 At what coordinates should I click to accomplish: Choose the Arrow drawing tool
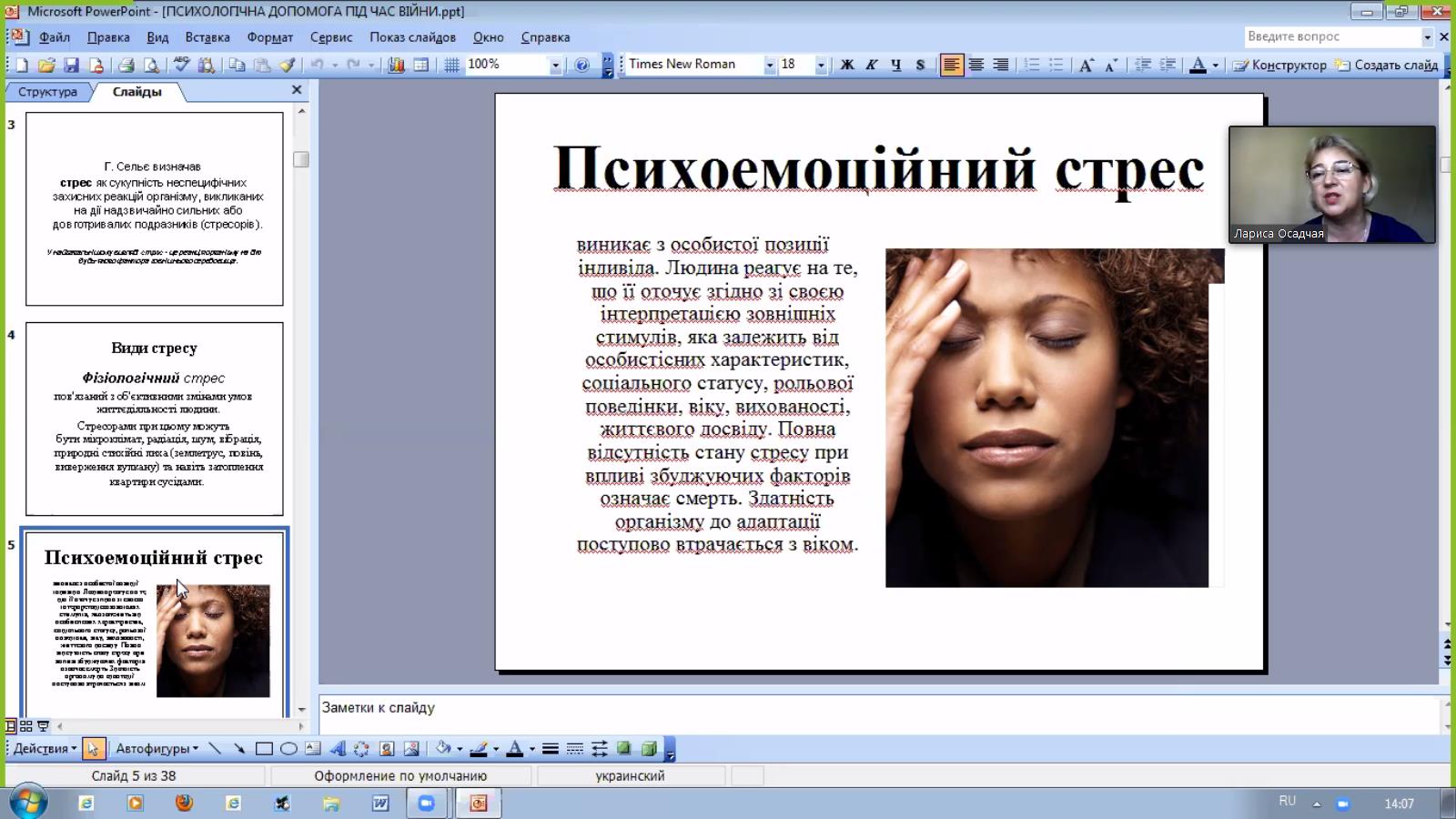(x=239, y=749)
